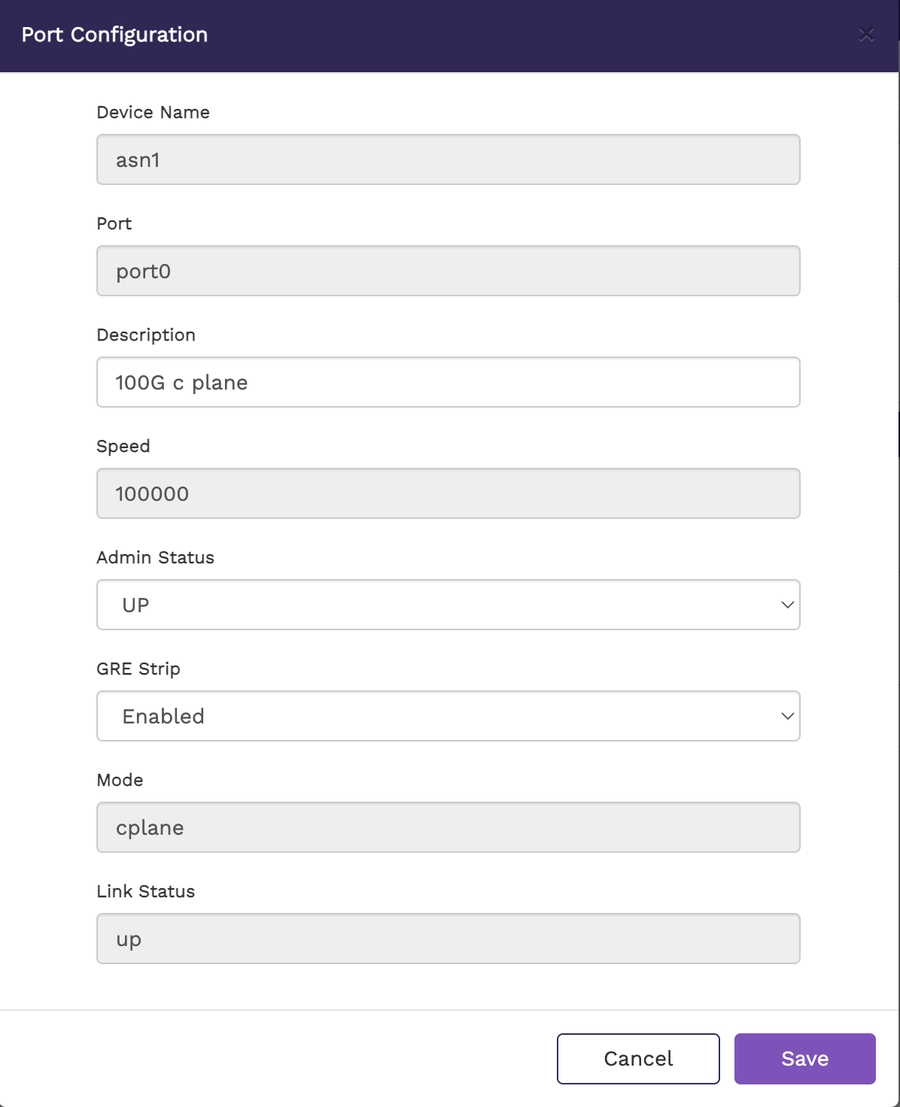Image resolution: width=900 pixels, height=1107 pixels.
Task: Expand the GRE Strip dropdown
Action: pos(448,716)
